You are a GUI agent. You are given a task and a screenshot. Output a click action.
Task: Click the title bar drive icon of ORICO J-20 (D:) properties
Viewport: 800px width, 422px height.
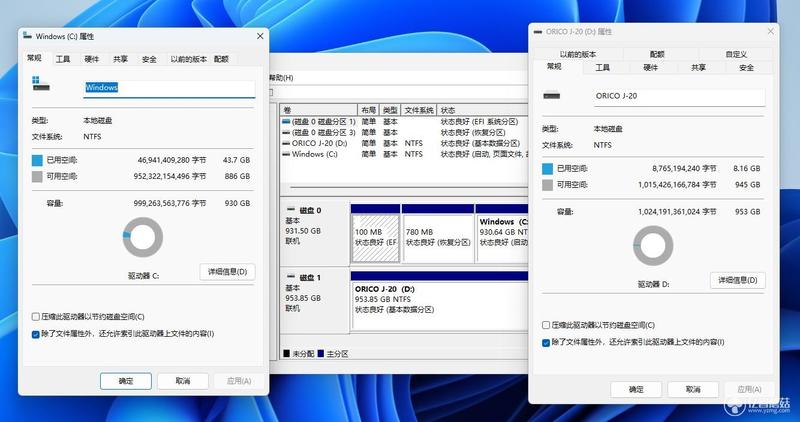537,32
